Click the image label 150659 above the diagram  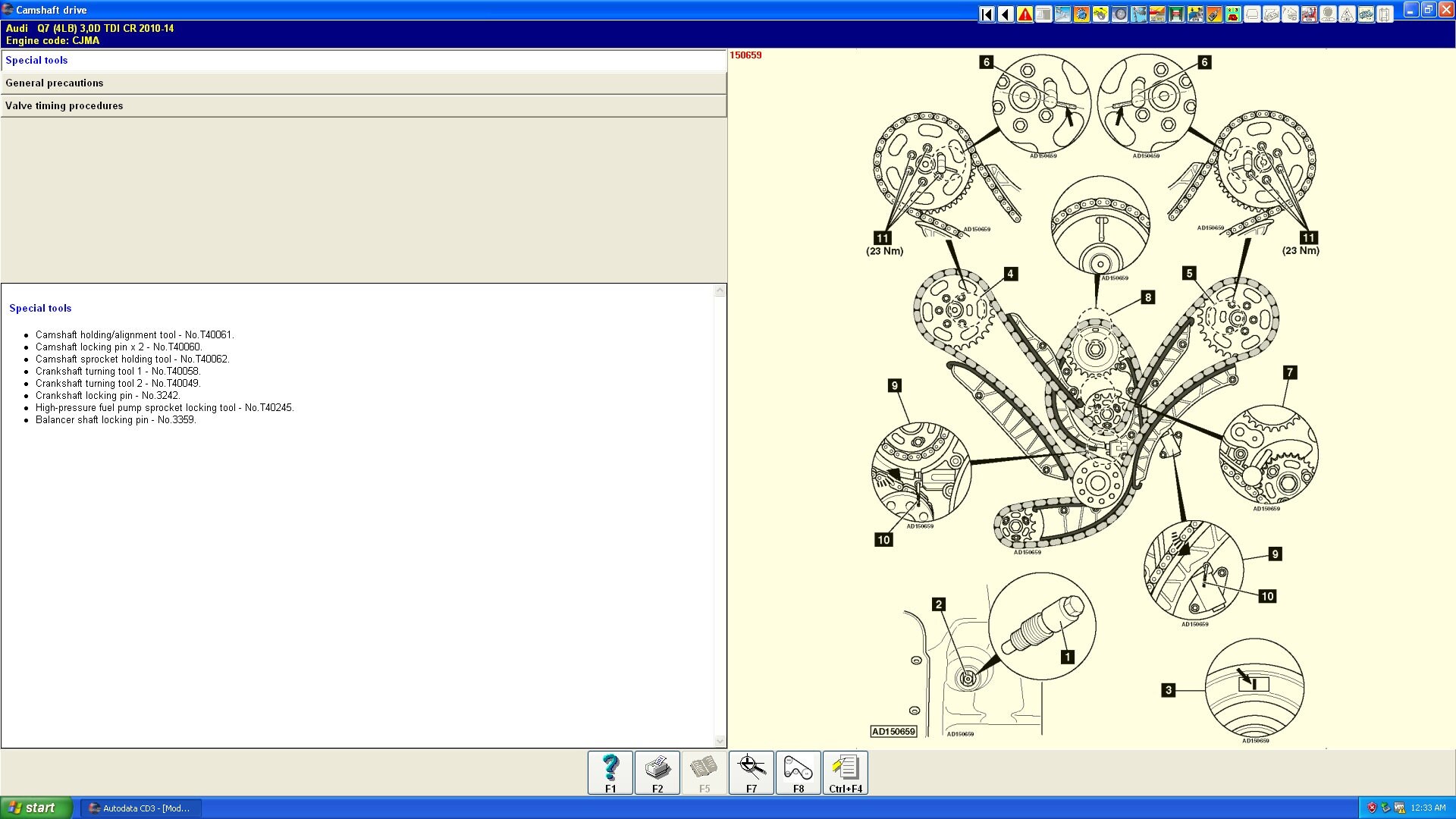coord(745,55)
